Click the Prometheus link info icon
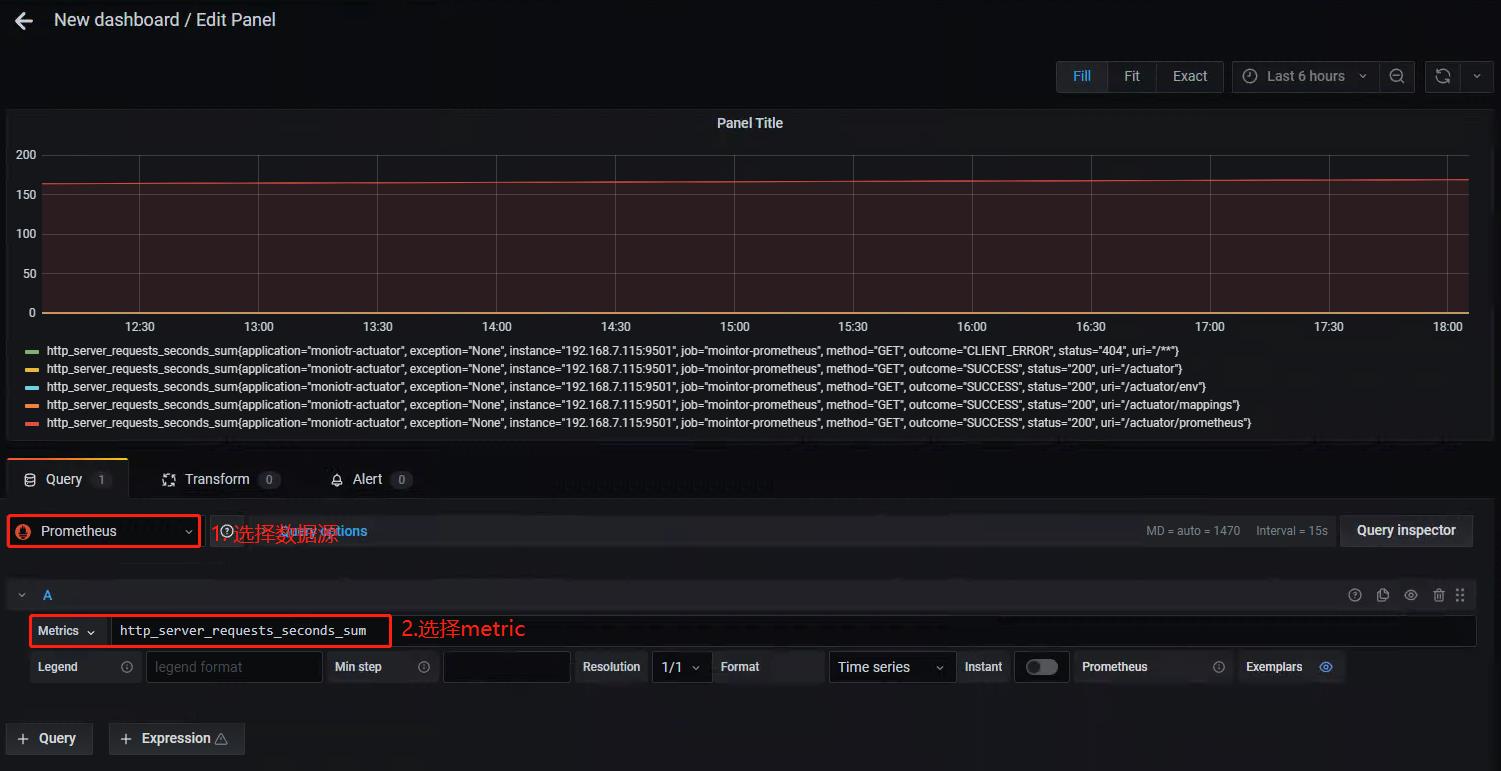This screenshot has width=1501, height=771. coord(1219,667)
